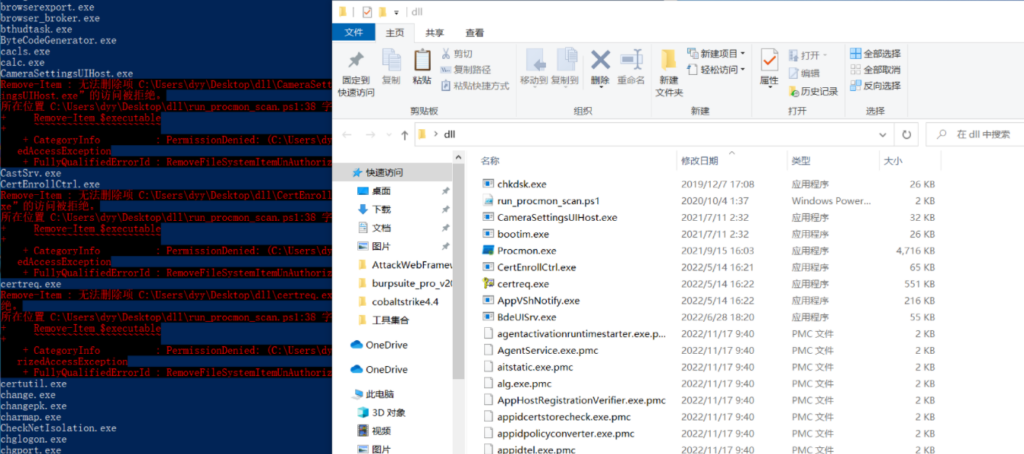Open 视频 (Videos) in navigation pane

coord(381,430)
